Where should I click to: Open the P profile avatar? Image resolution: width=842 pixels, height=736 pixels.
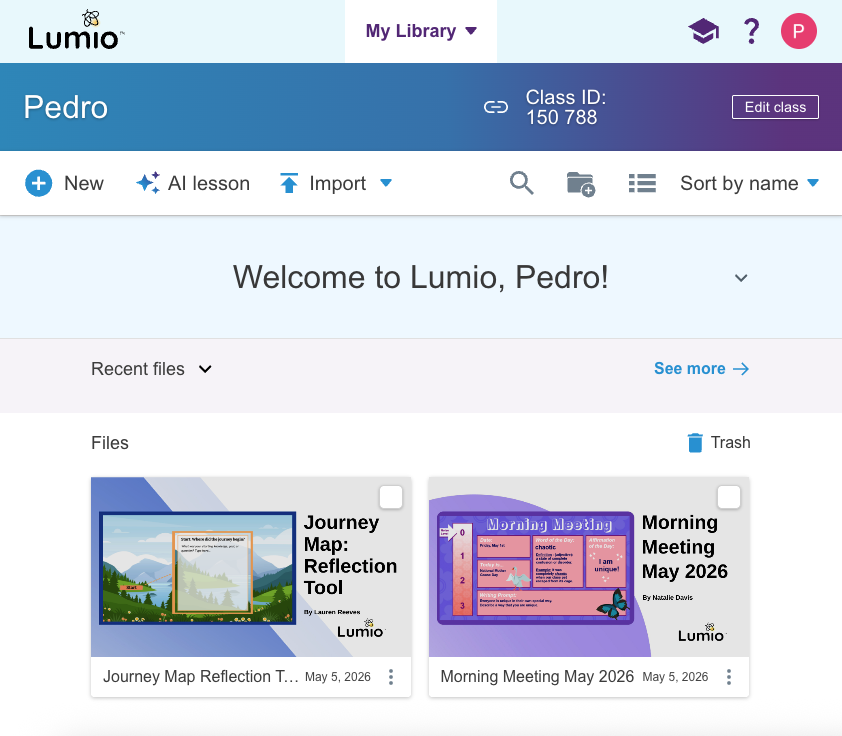point(799,31)
